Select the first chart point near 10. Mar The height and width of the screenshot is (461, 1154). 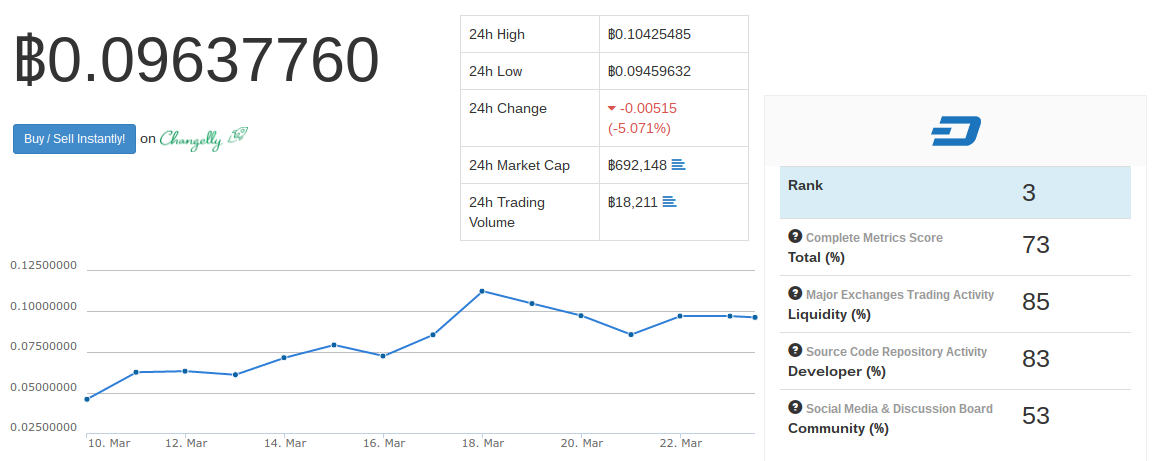click(x=87, y=399)
